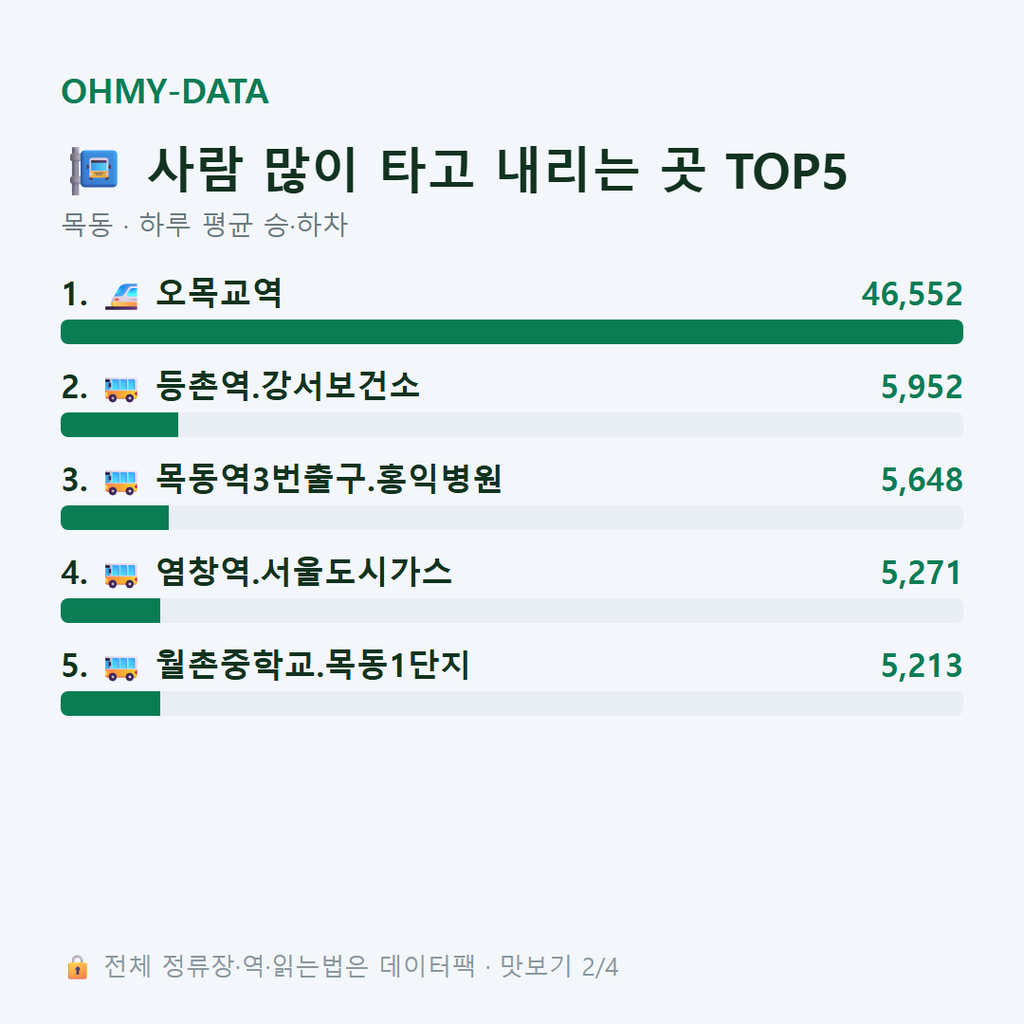
Task: Click the progress bar under 염창역.서울도시가스
Action: click(x=512, y=611)
